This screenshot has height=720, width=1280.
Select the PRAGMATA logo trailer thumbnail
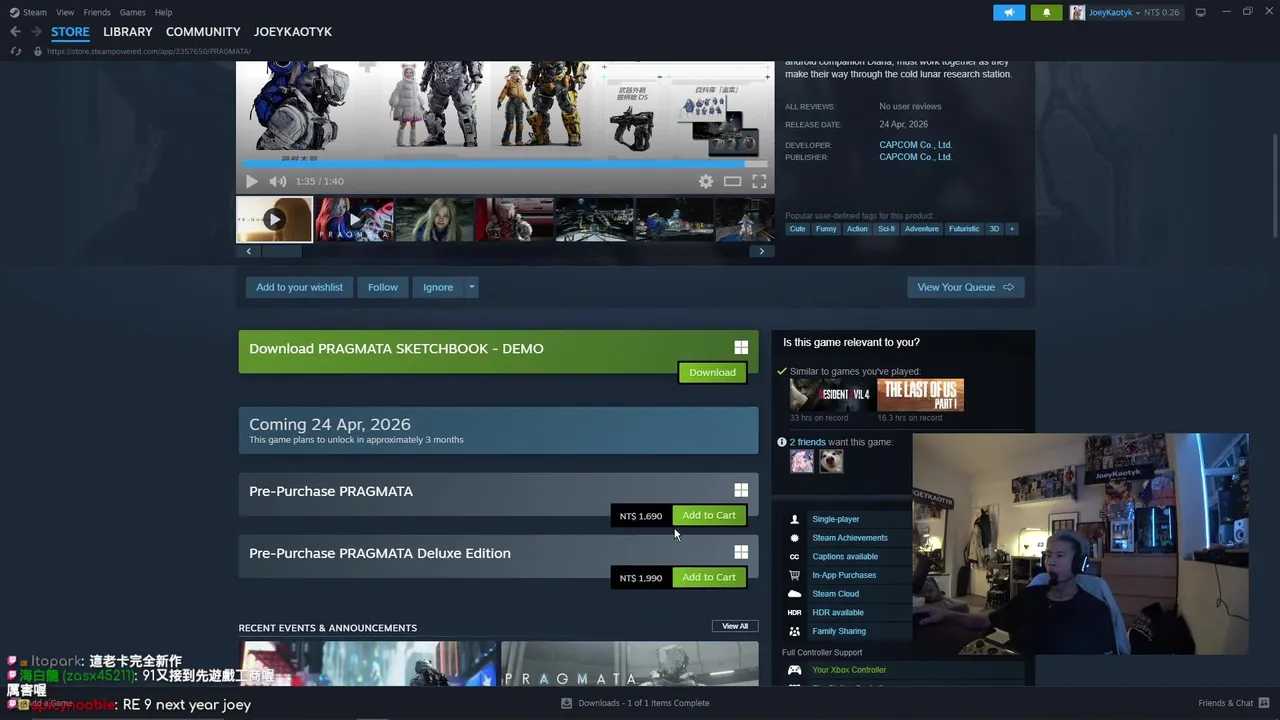(354, 220)
